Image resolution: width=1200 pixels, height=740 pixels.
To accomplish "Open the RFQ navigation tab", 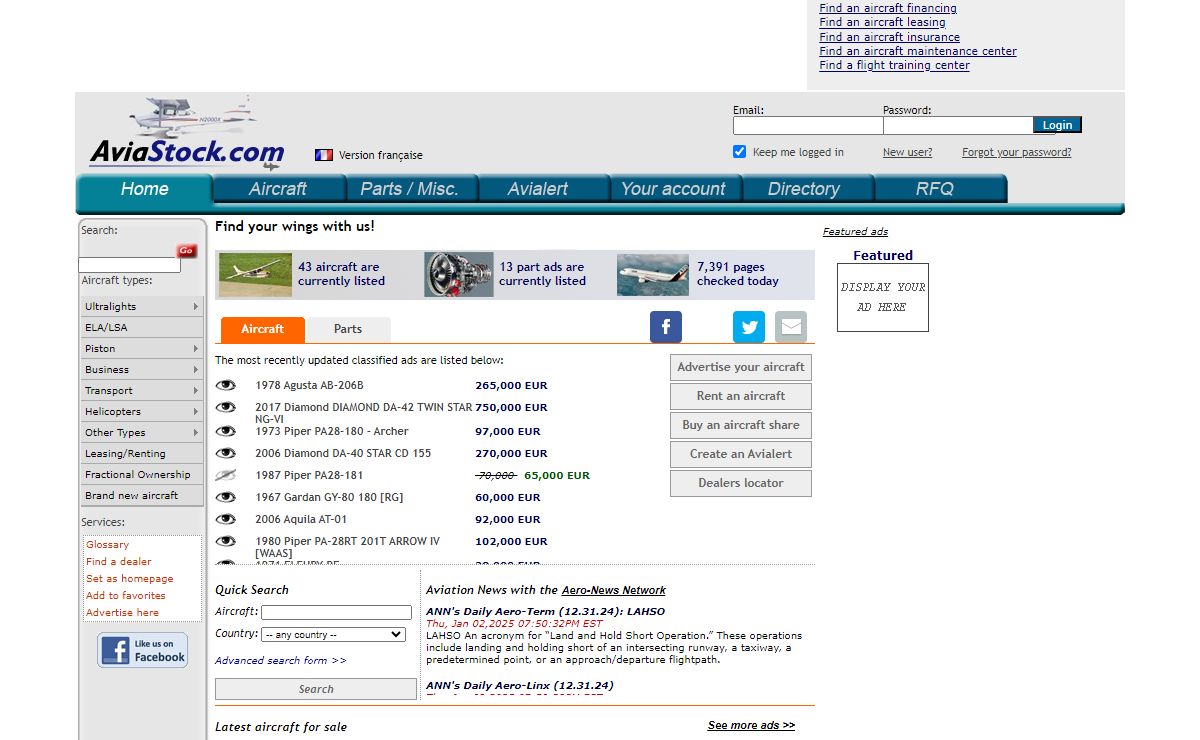I will pos(939,189).
